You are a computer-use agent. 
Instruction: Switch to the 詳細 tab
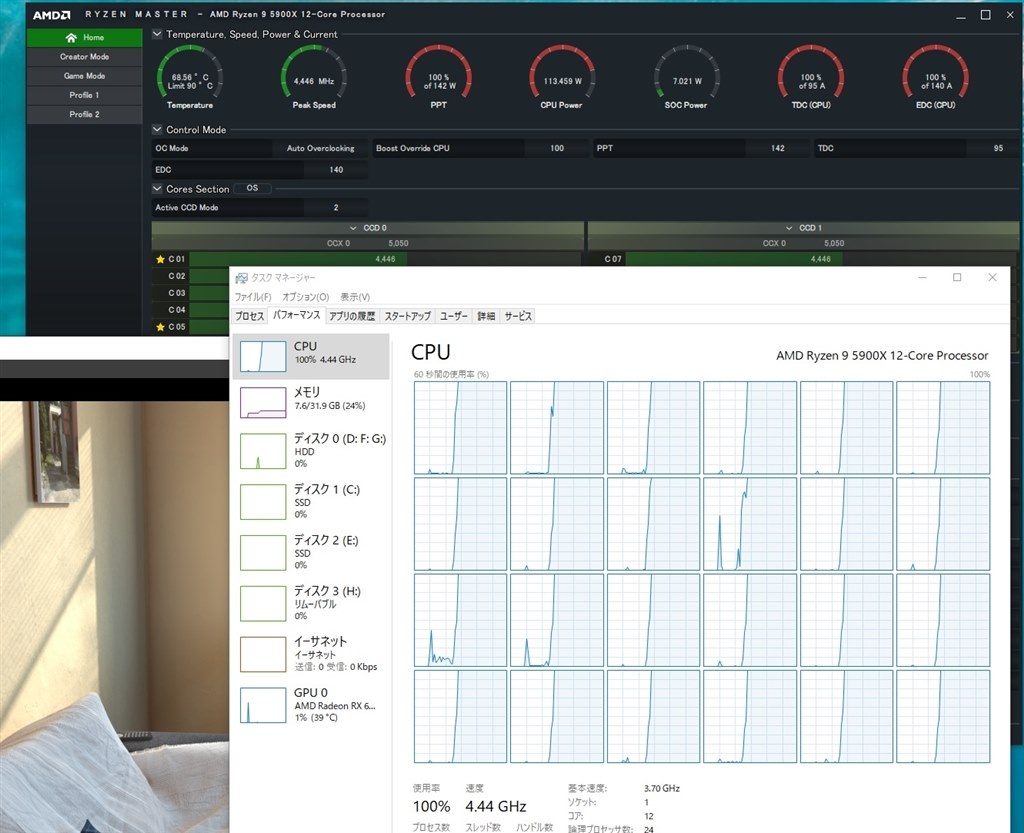pyautogui.click(x=486, y=317)
